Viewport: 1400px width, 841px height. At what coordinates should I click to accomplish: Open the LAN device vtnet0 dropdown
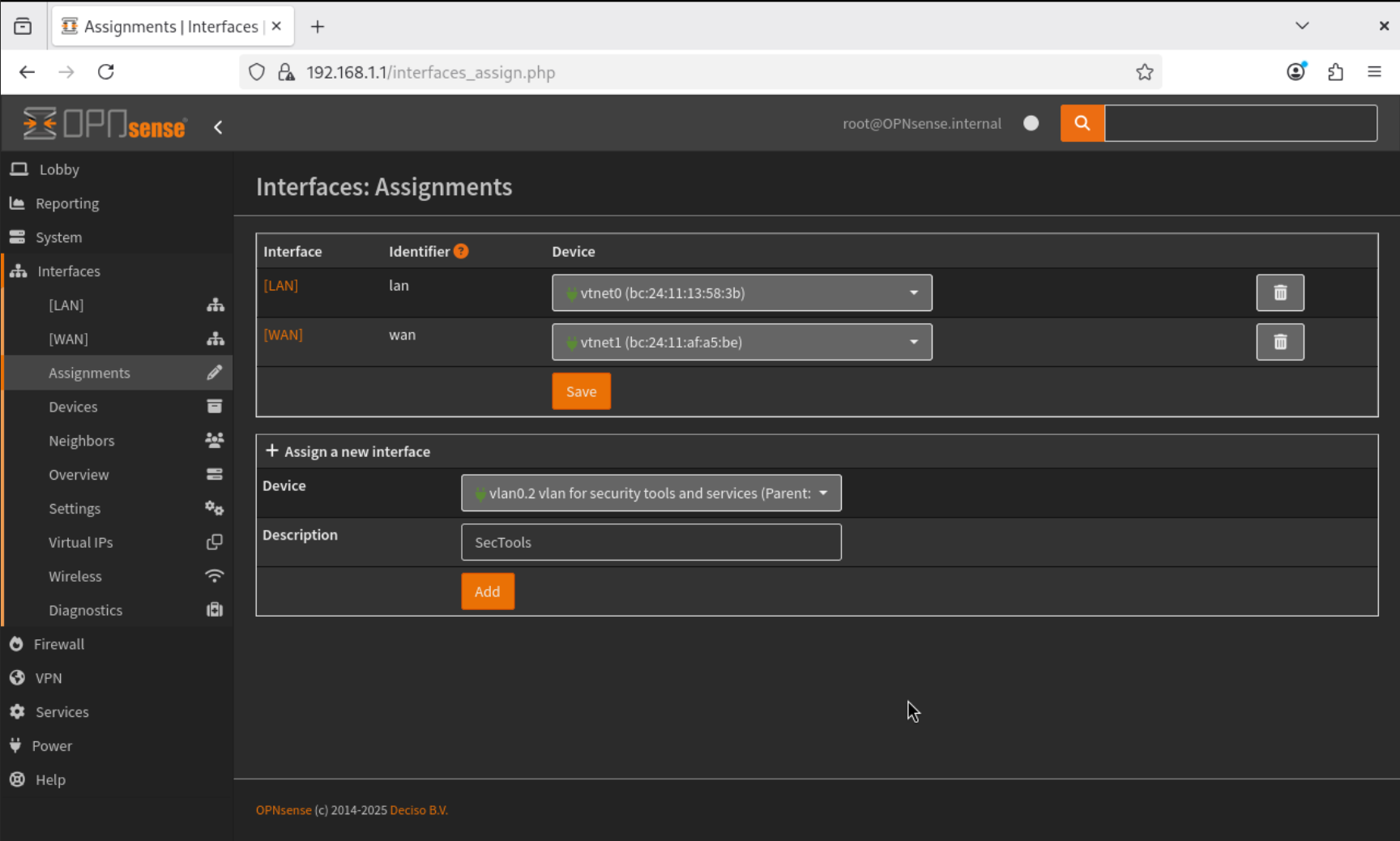pyautogui.click(x=741, y=292)
